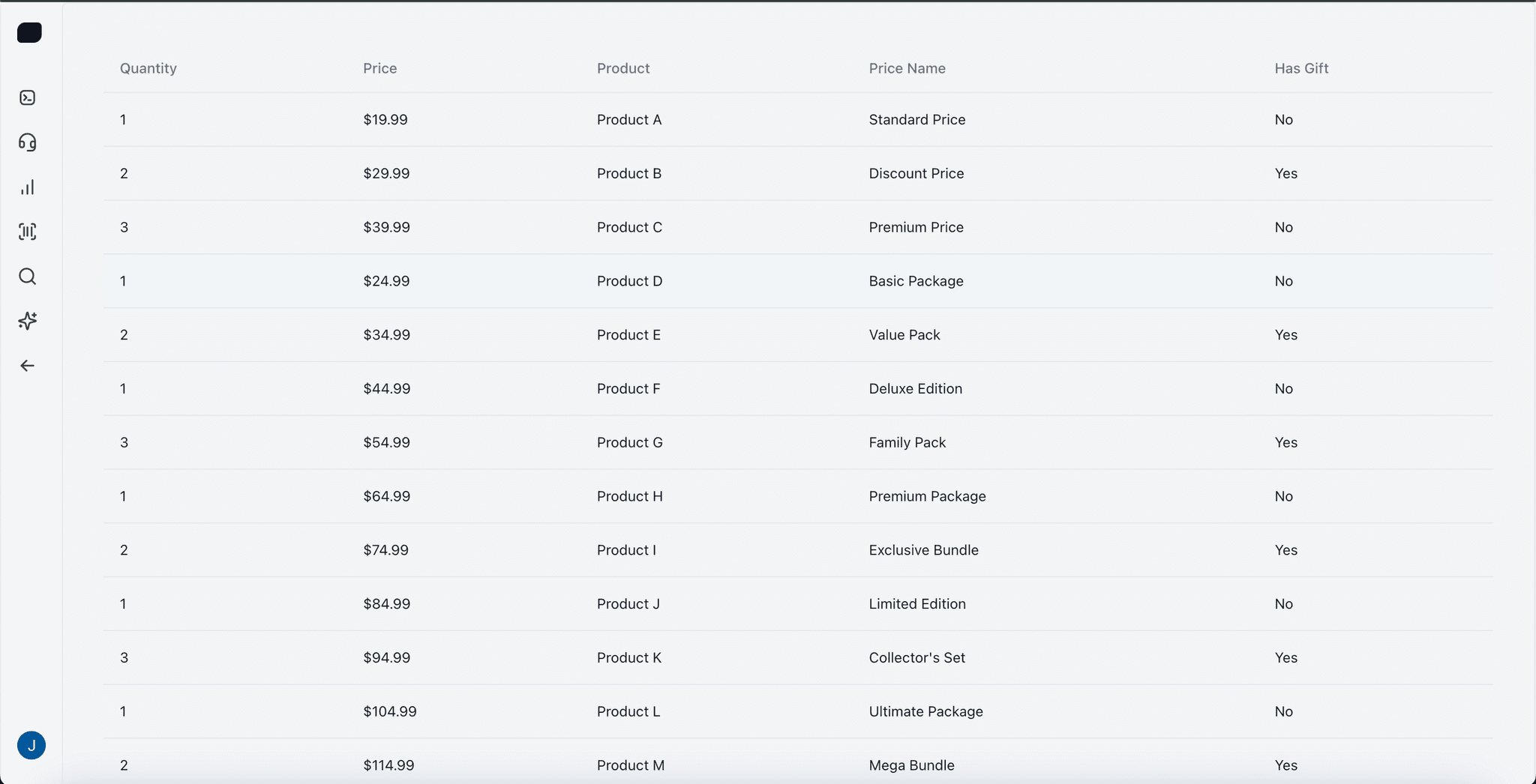Click the Product column header
Image resolution: width=1536 pixels, height=784 pixels.
pyautogui.click(x=623, y=68)
